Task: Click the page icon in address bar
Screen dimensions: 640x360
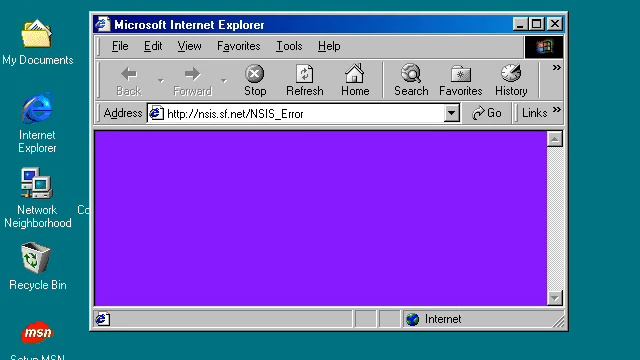Action: [x=156, y=113]
